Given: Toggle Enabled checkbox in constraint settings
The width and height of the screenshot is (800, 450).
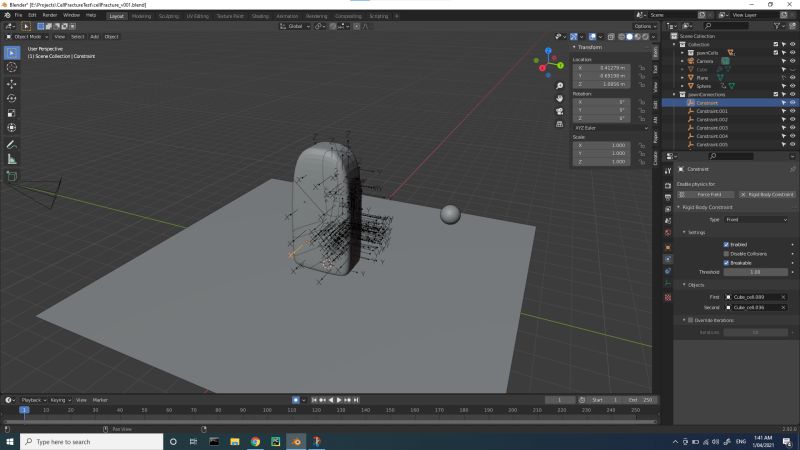Looking at the screenshot, I should 726,244.
